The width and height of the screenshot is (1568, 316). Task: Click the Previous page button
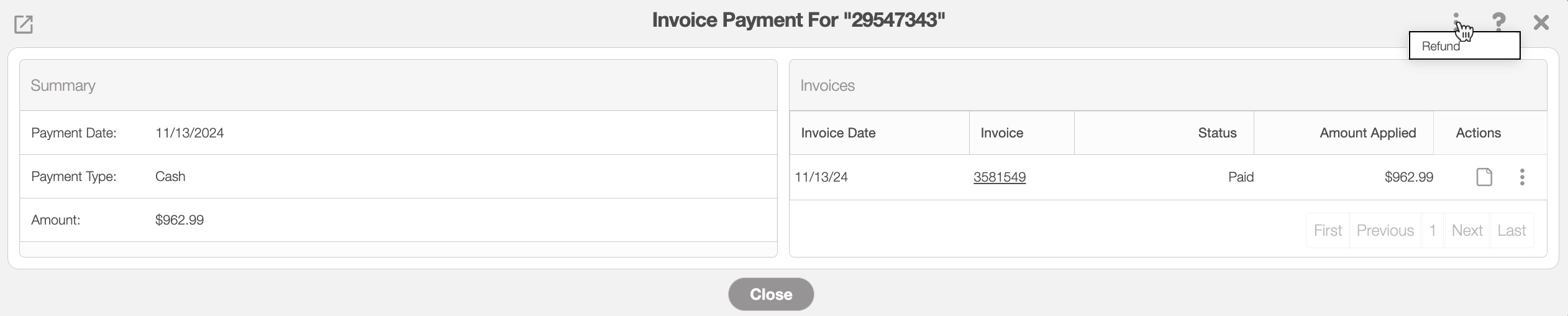(x=1385, y=231)
